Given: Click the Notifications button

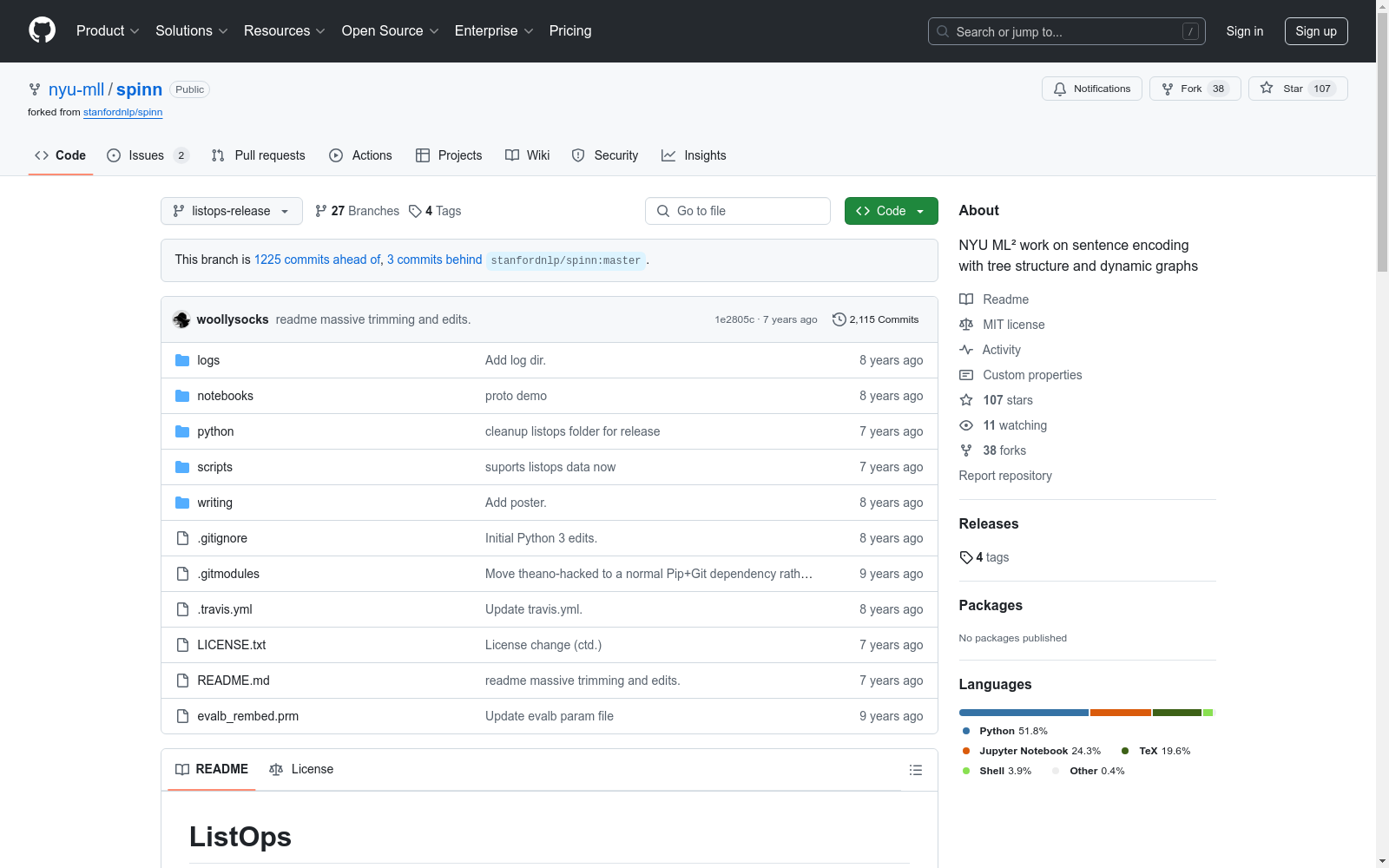Looking at the screenshot, I should (1092, 89).
